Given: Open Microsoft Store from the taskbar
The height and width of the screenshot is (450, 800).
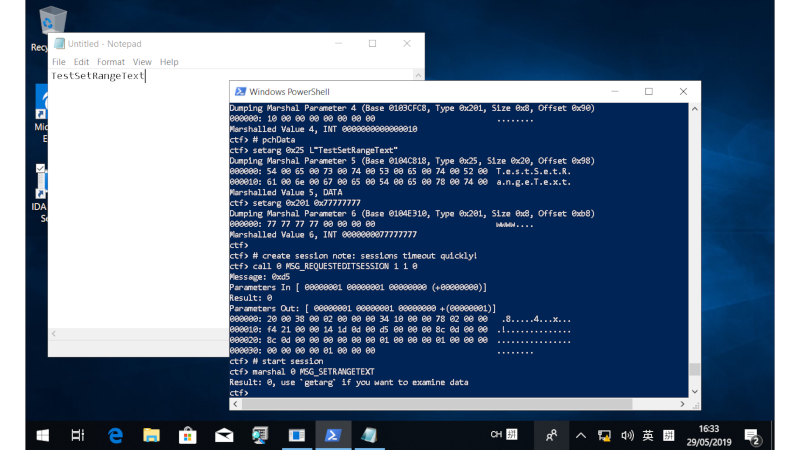Looking at the screenshot, I should point(187,435).
